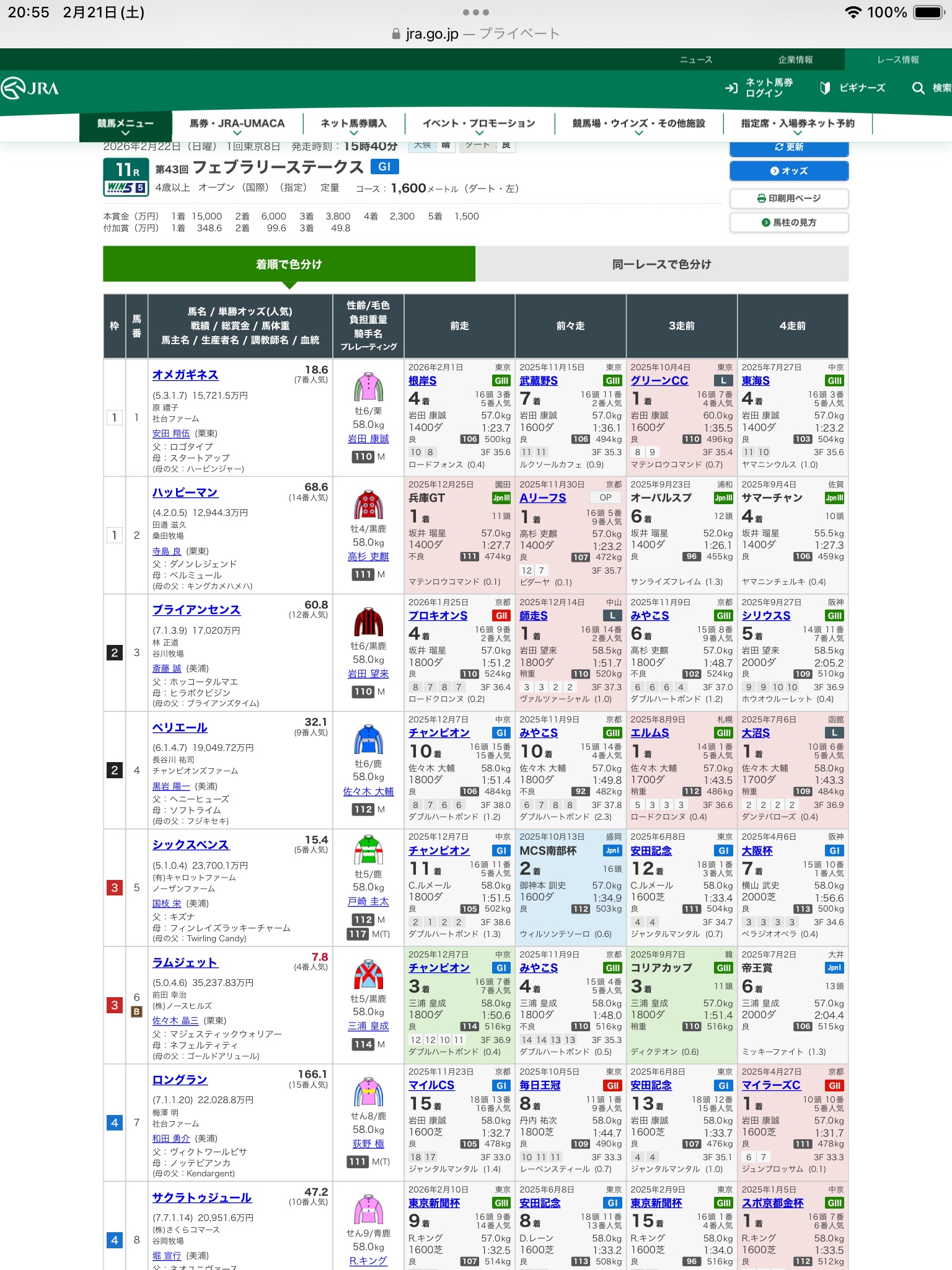Click the GI grade badge beside race title
The image size is (952, 1270).
[x=384, y=167]
